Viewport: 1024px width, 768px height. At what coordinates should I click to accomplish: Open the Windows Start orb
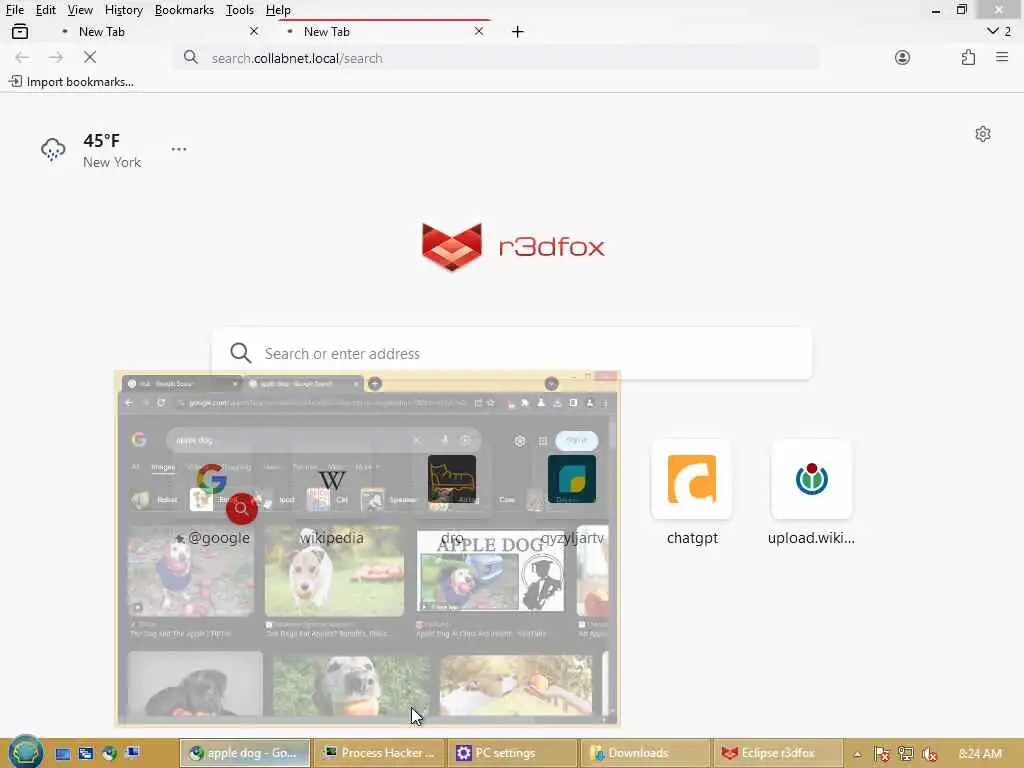click(x=25, y=752)
